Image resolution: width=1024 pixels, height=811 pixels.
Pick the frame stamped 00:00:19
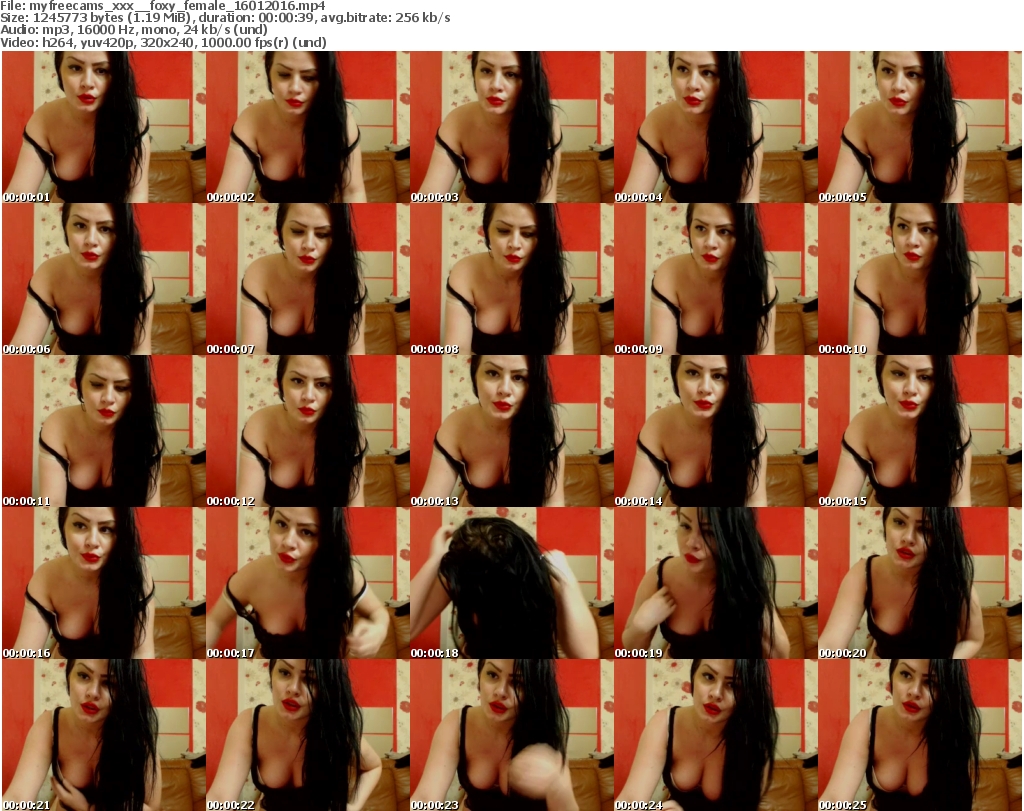tap(715, 583)
